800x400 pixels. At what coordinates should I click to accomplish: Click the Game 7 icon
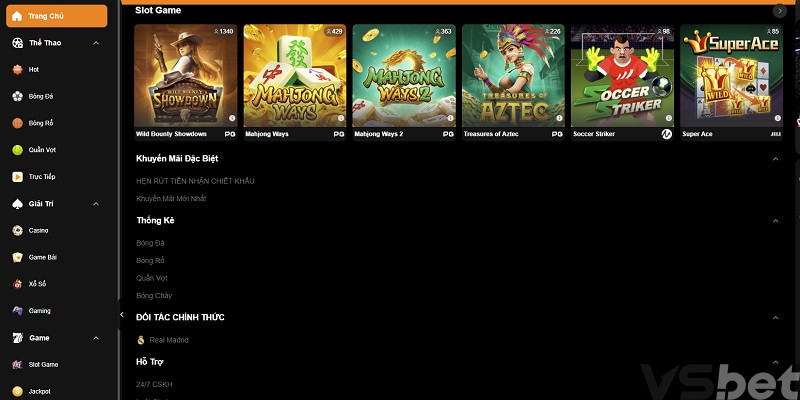[x=17, y=338]
